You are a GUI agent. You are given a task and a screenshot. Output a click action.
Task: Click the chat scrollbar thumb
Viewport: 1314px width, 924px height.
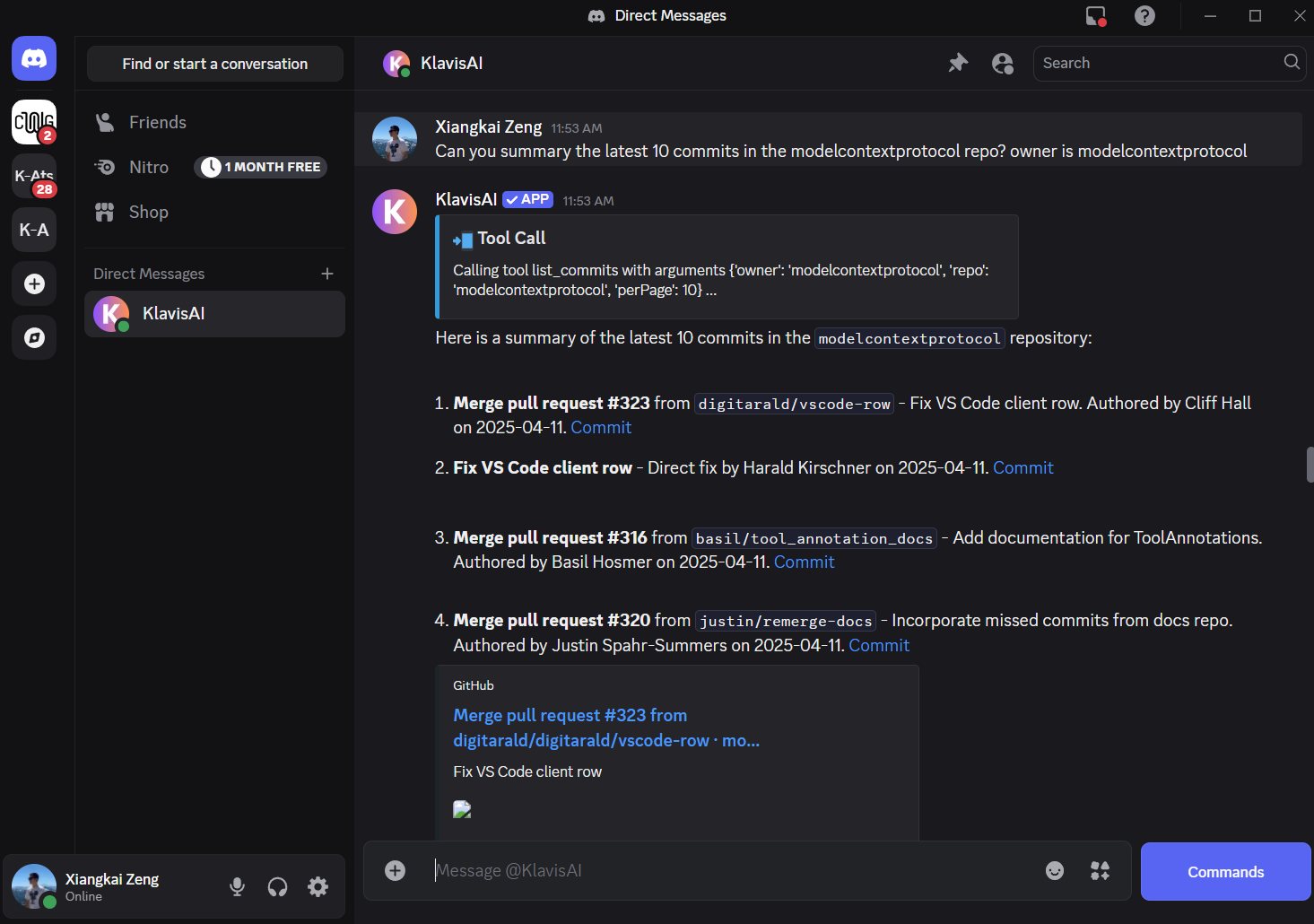coord(1310,465)
